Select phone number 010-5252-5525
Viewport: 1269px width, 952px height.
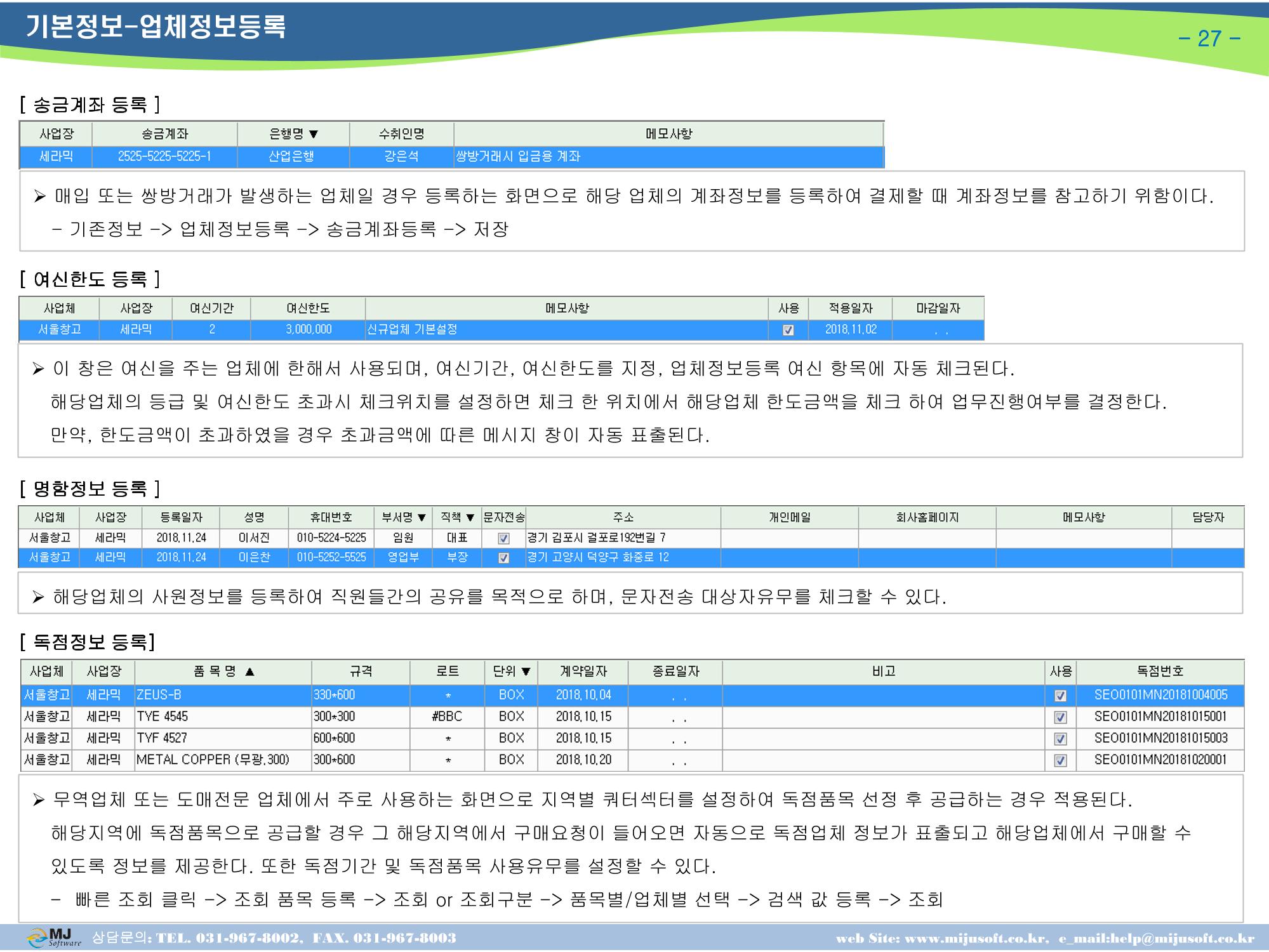point(331,558)
